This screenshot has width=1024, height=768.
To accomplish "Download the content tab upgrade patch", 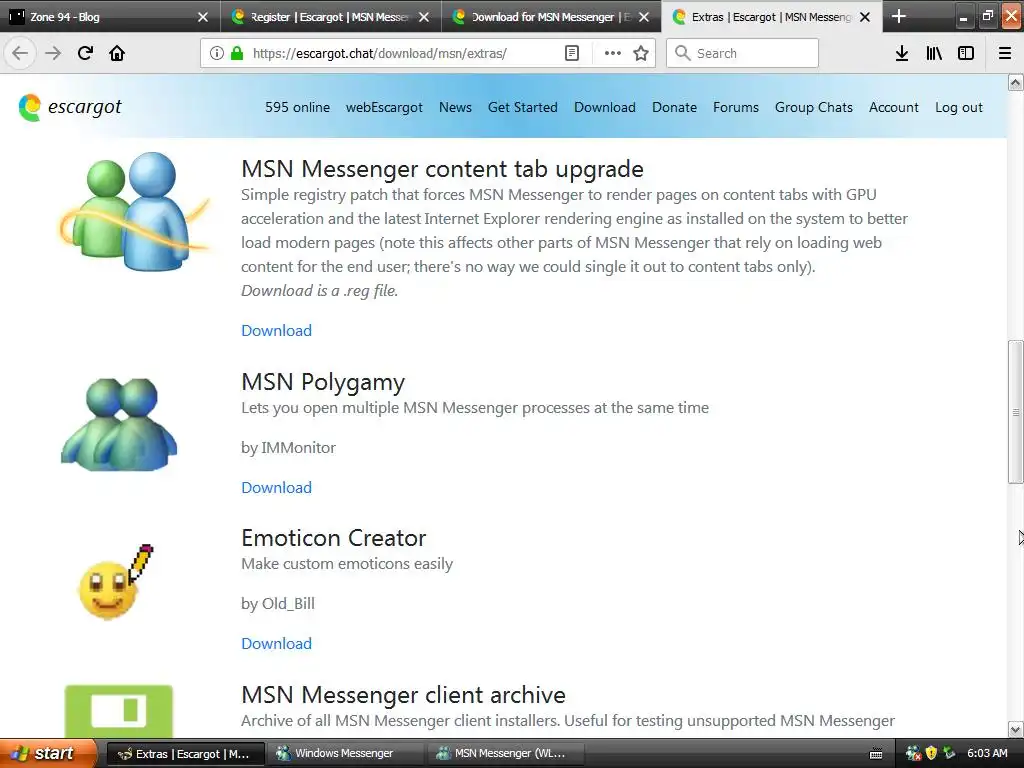I will [276, 330].
